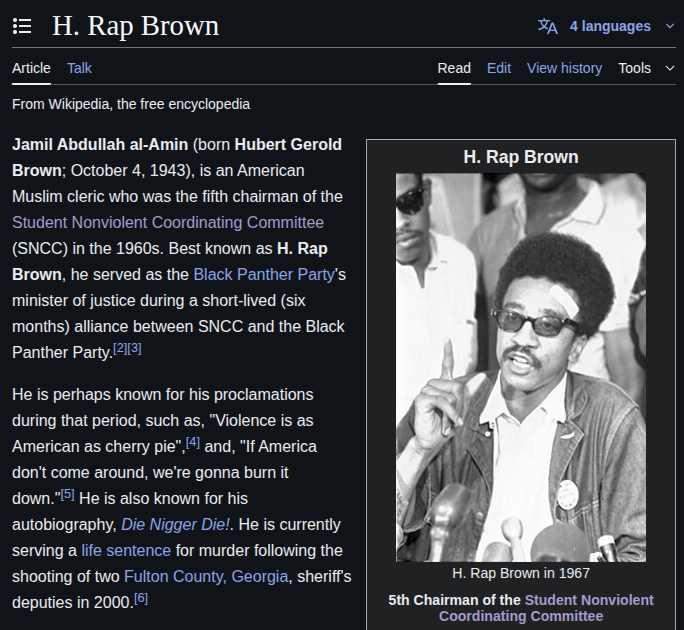This screenshot has width=684, height=630.
Task: Click the 'From Wikipedia, the free encyclopedia' tagline
Action: pos(131,104)
